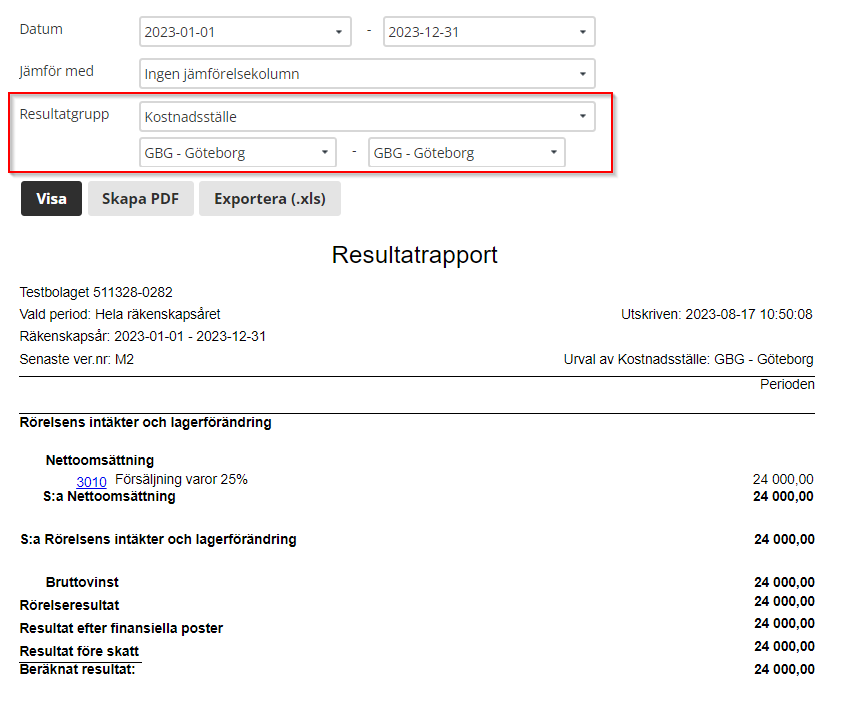Click the Resultat före skatt label
This screenshot has height=724, width=867.
click(79, 652)
